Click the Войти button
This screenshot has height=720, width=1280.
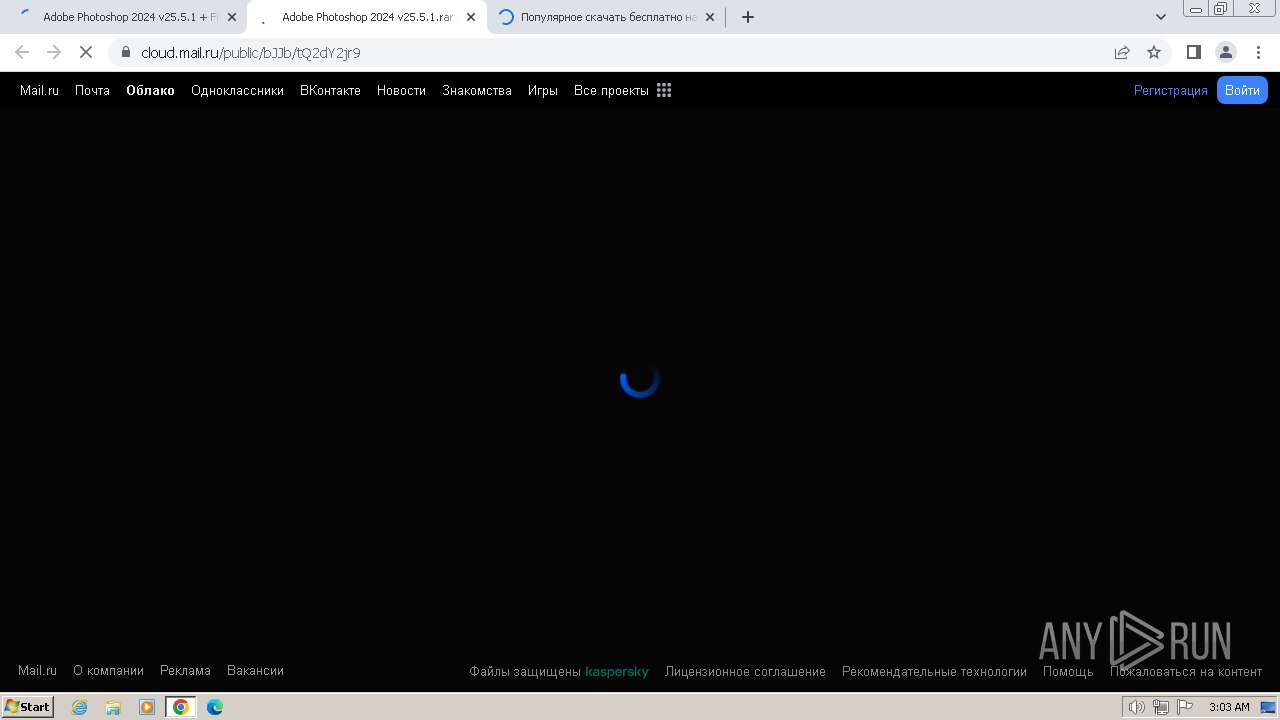click(1242, 90)
